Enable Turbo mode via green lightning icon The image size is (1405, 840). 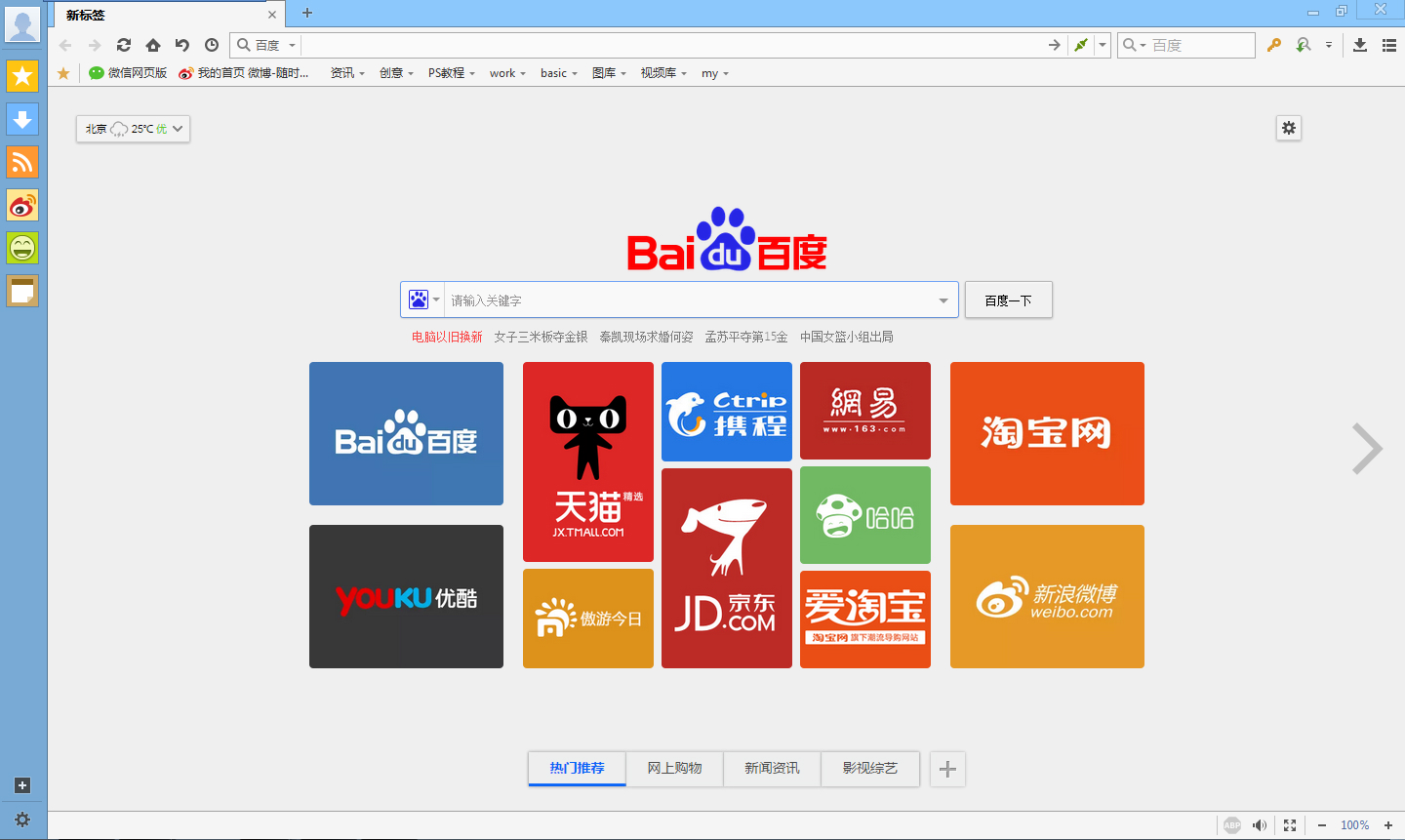pyautogui.click(x=1081, y=45)
